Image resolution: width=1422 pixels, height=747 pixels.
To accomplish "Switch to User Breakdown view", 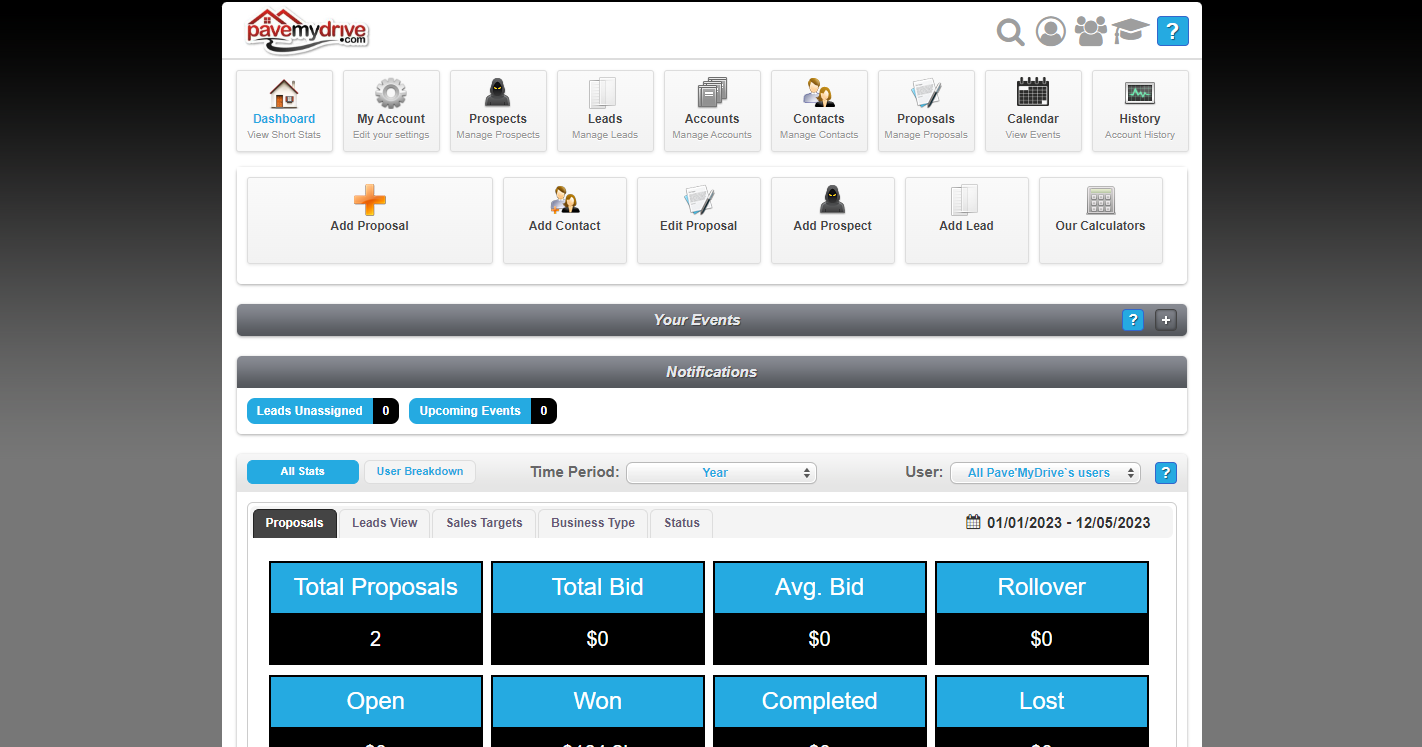I will [420, 472].
